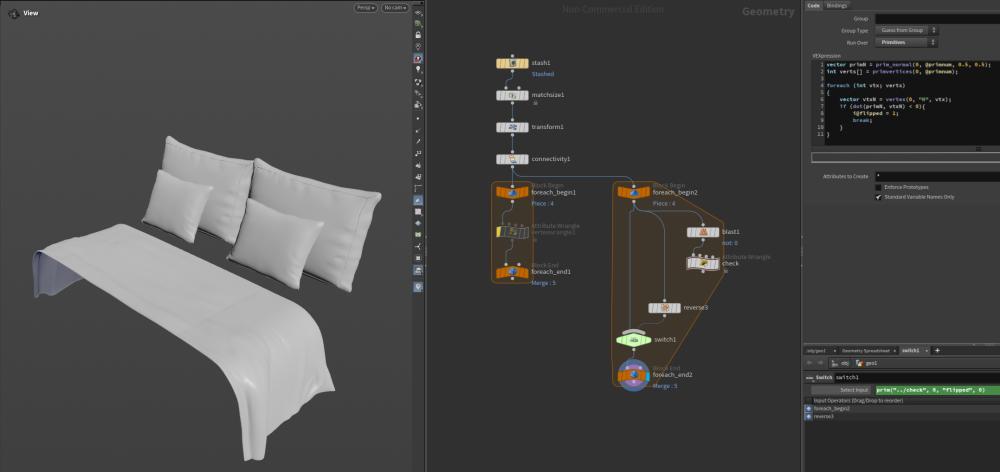
Task: Toggle Standard Variable Names Only checkbox
Action: click(878, 197)
